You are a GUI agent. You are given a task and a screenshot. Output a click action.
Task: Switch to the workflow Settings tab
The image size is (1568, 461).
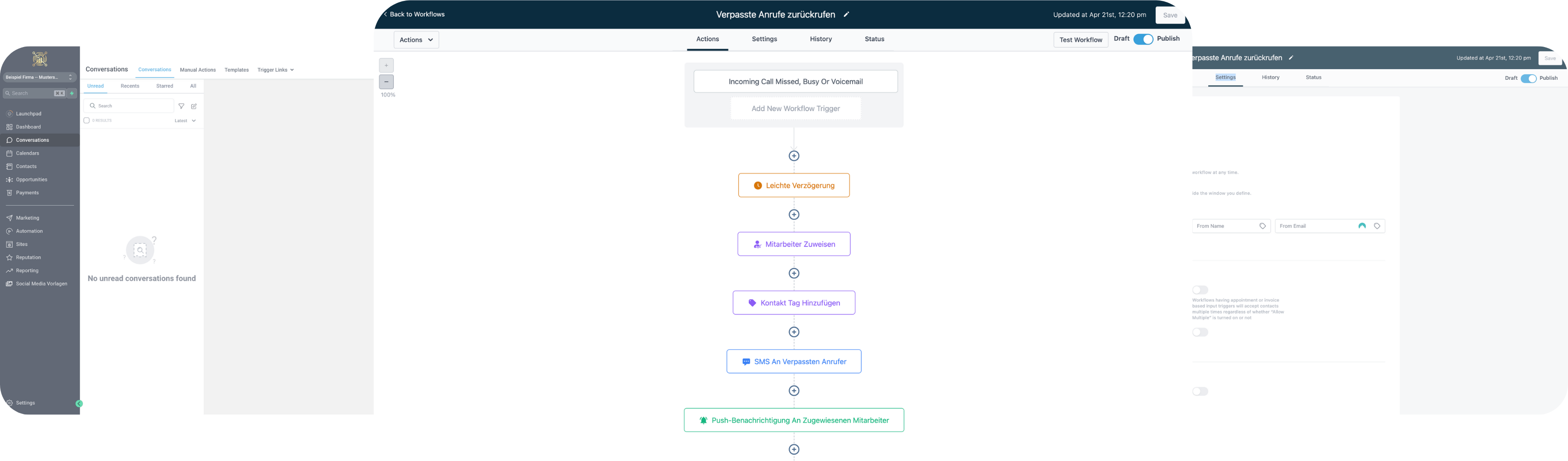pyautogui.click(x=764, y=39)
